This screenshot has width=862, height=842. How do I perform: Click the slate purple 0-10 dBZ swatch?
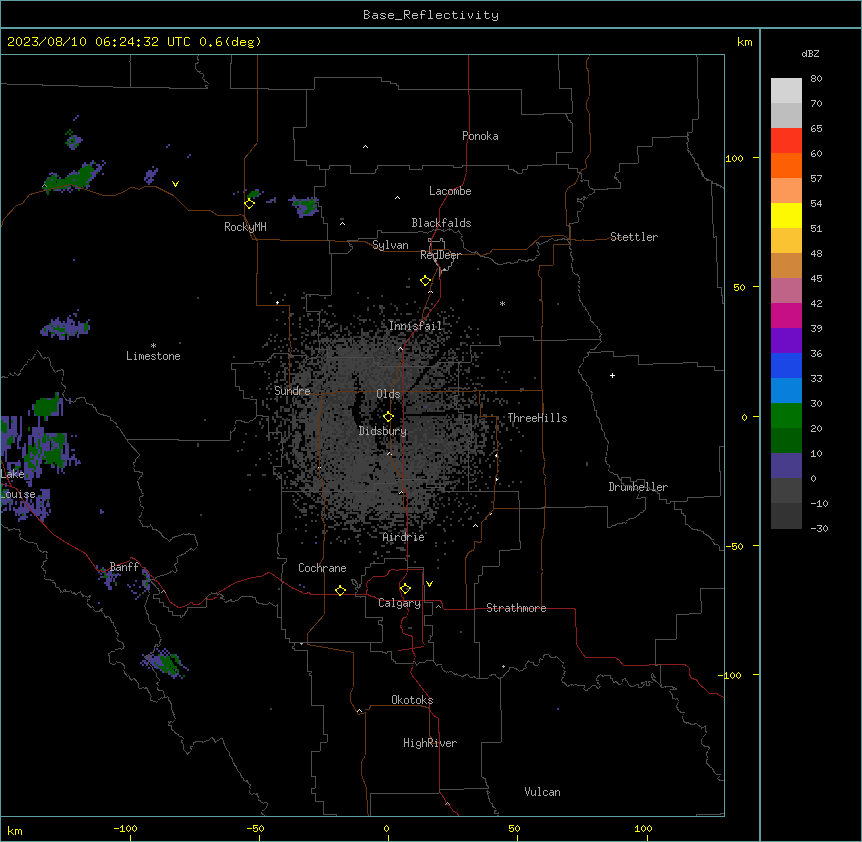click(x=786, y=466)
